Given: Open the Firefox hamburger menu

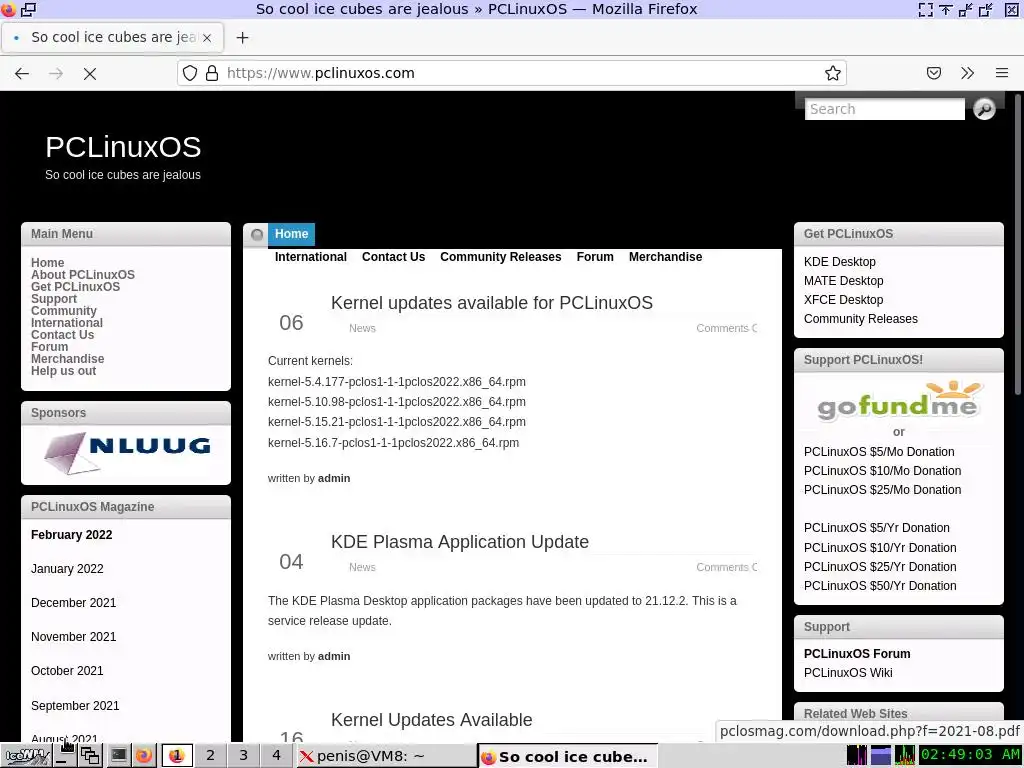Looking at the screenshot, I should [x=1002, y=73].
